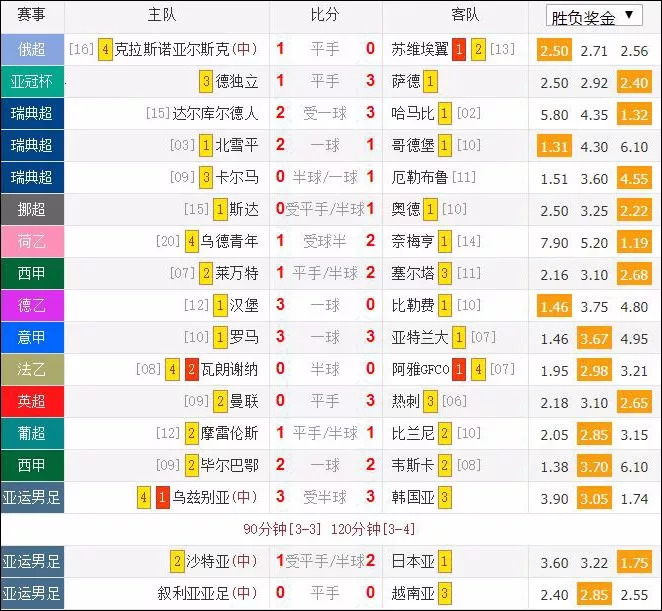The height and width of the screenshot is (611, 662).
Task: Click yellow card 3 beside 卡尔马
Action: 206,177
